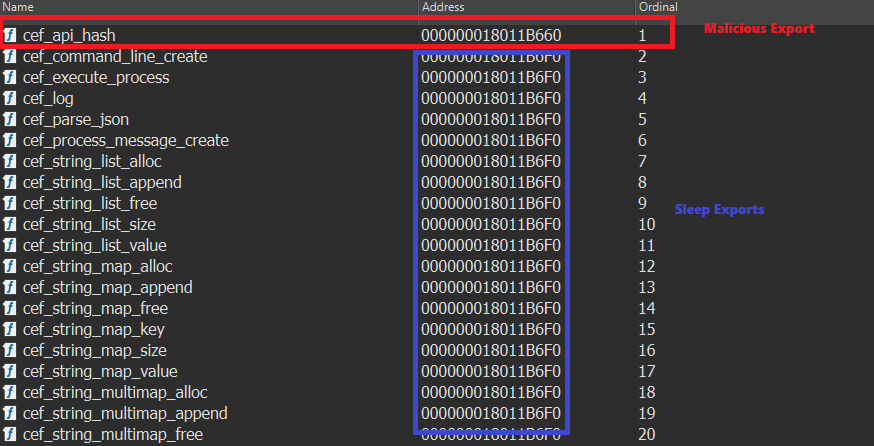Image resolution: width=874 pixels, height=446 pixels.
Task: Click the cef_string_map_value export name
Action: [98, 371]
